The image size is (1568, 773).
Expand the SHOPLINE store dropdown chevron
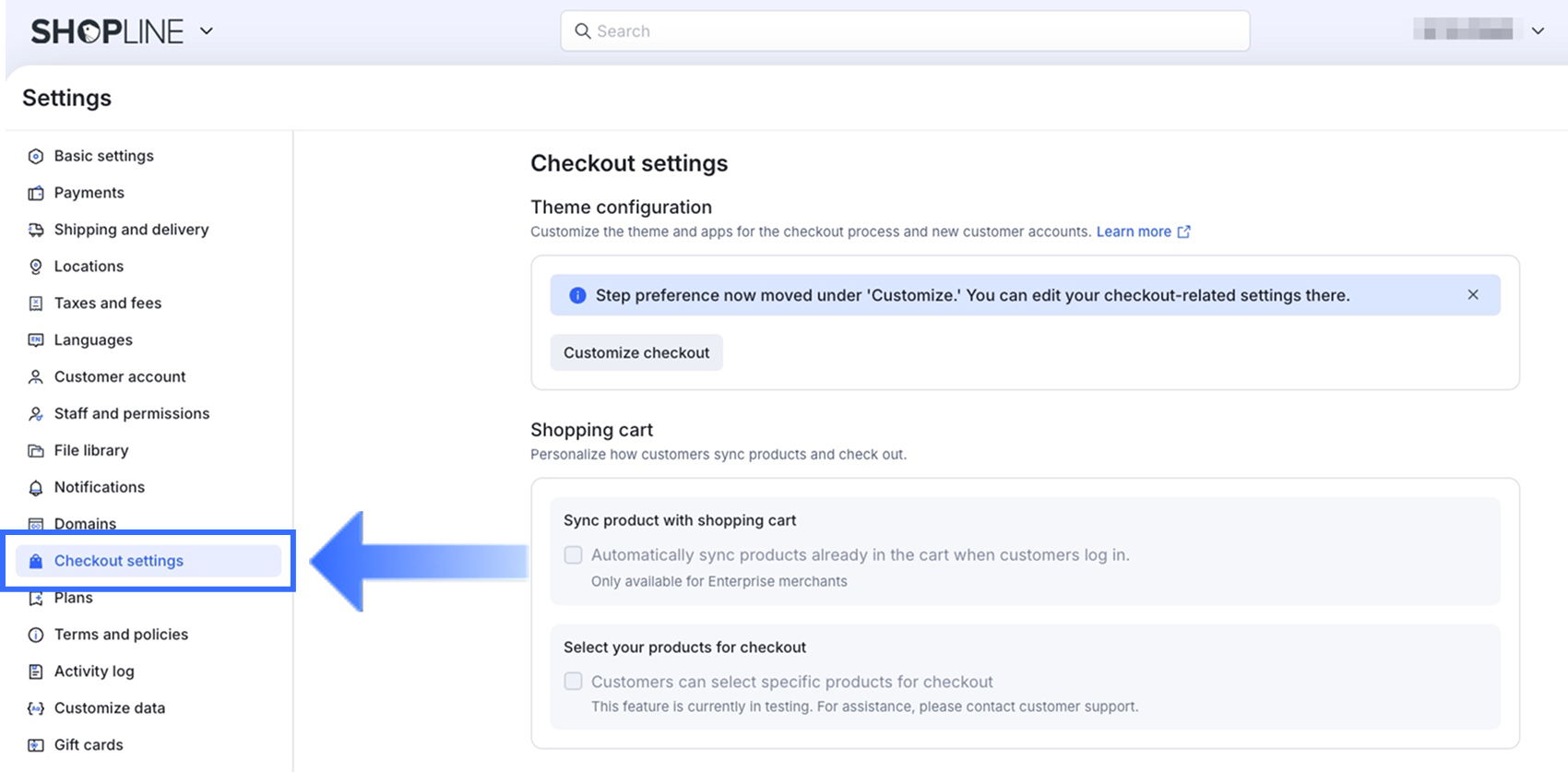click(207, 31)
